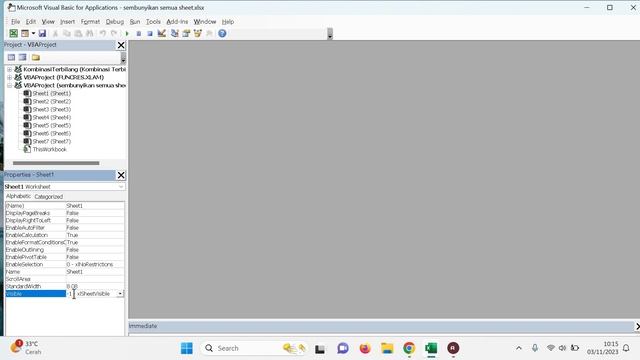
Task: Click the taskbar Search box
Action: (x=254, y=348)
